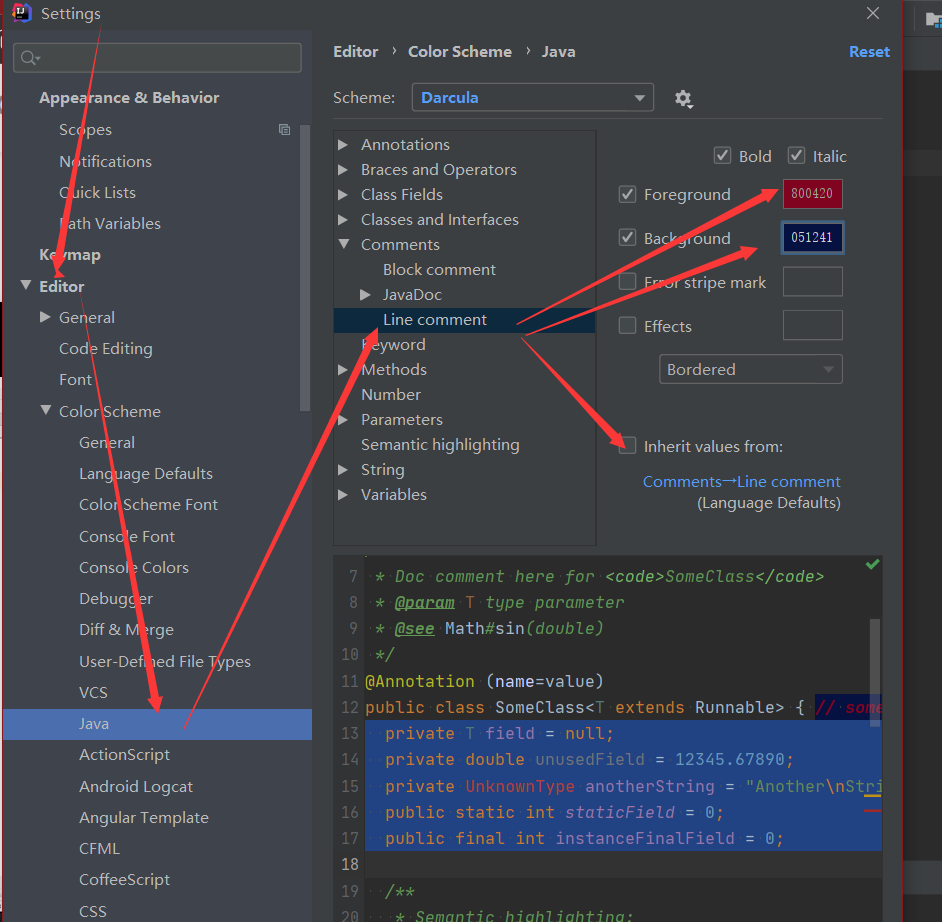Uncheck the Background checkbox
The width and height of the screenshot is (942, 922).
click(x=627, y=238)
